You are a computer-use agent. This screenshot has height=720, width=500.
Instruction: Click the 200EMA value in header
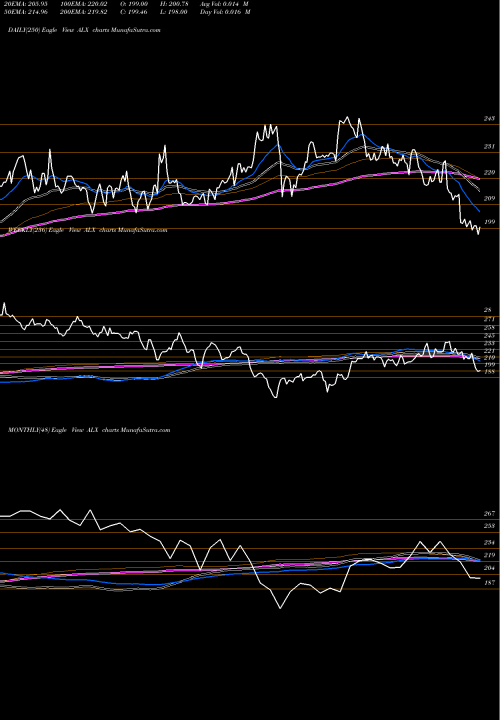(x=83, y=11)
